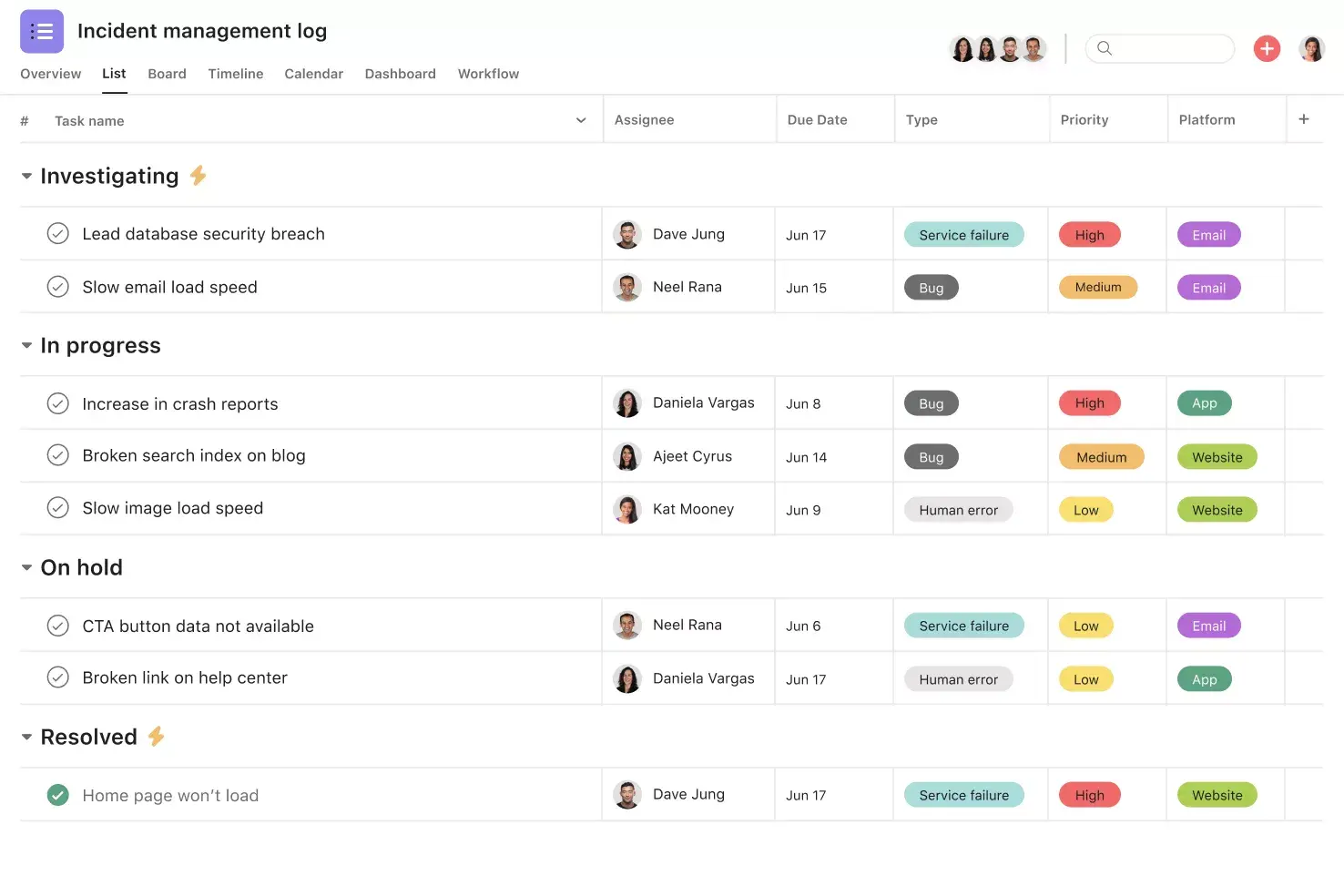This screenshot has width=1344, height=896.
Task: Click the lightning bolt next to Investigating
Action: 199,175
